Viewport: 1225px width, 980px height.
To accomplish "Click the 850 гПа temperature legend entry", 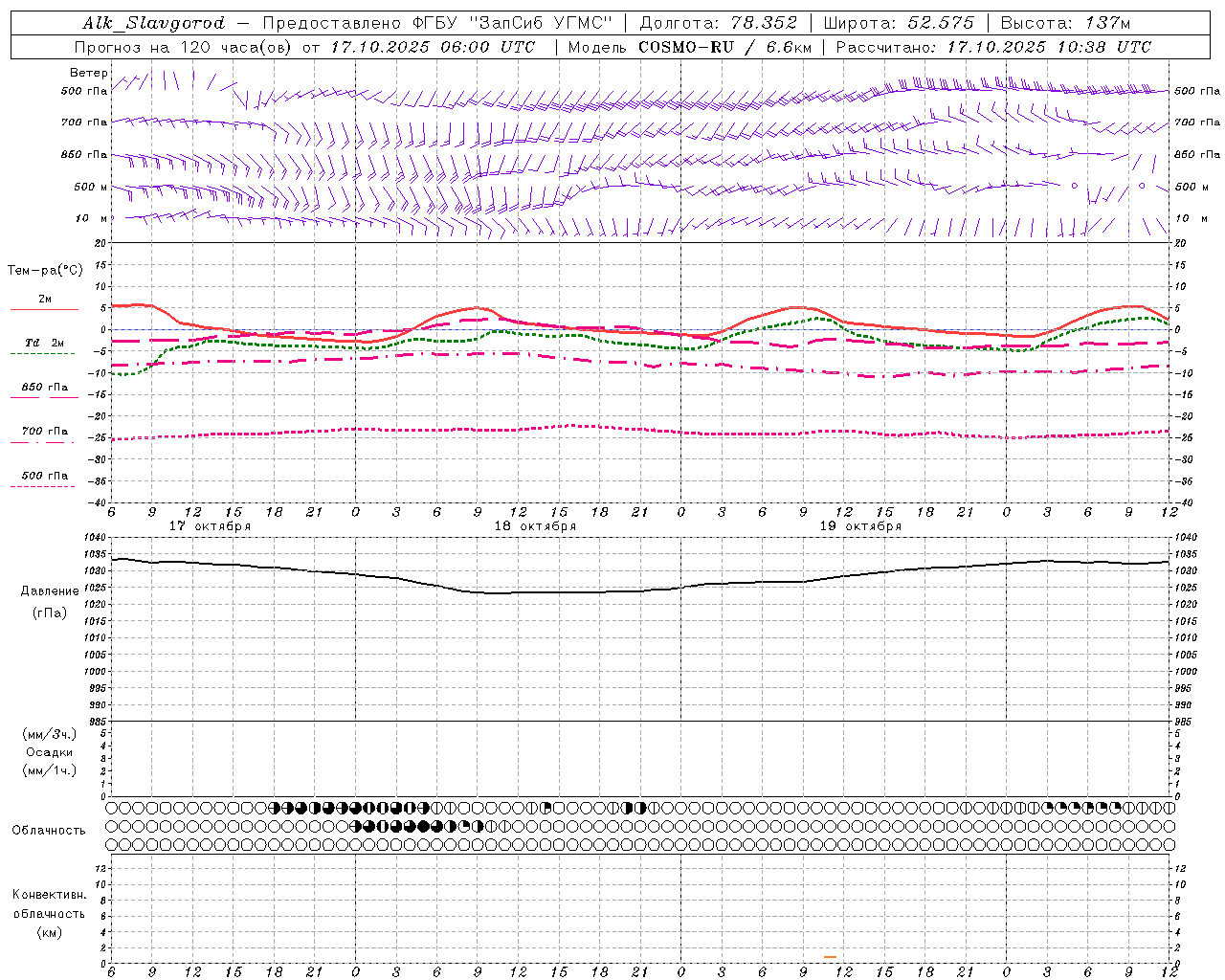I will point(44,388).
